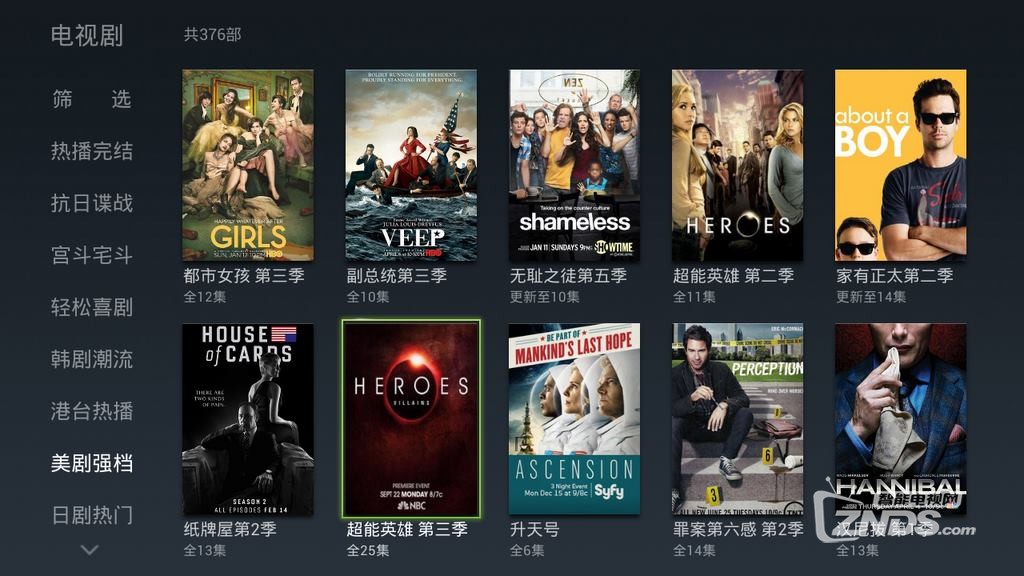Click the 纸牌屋第2季 title link
Screen dimensions: 1024x576
click(230, 530)
